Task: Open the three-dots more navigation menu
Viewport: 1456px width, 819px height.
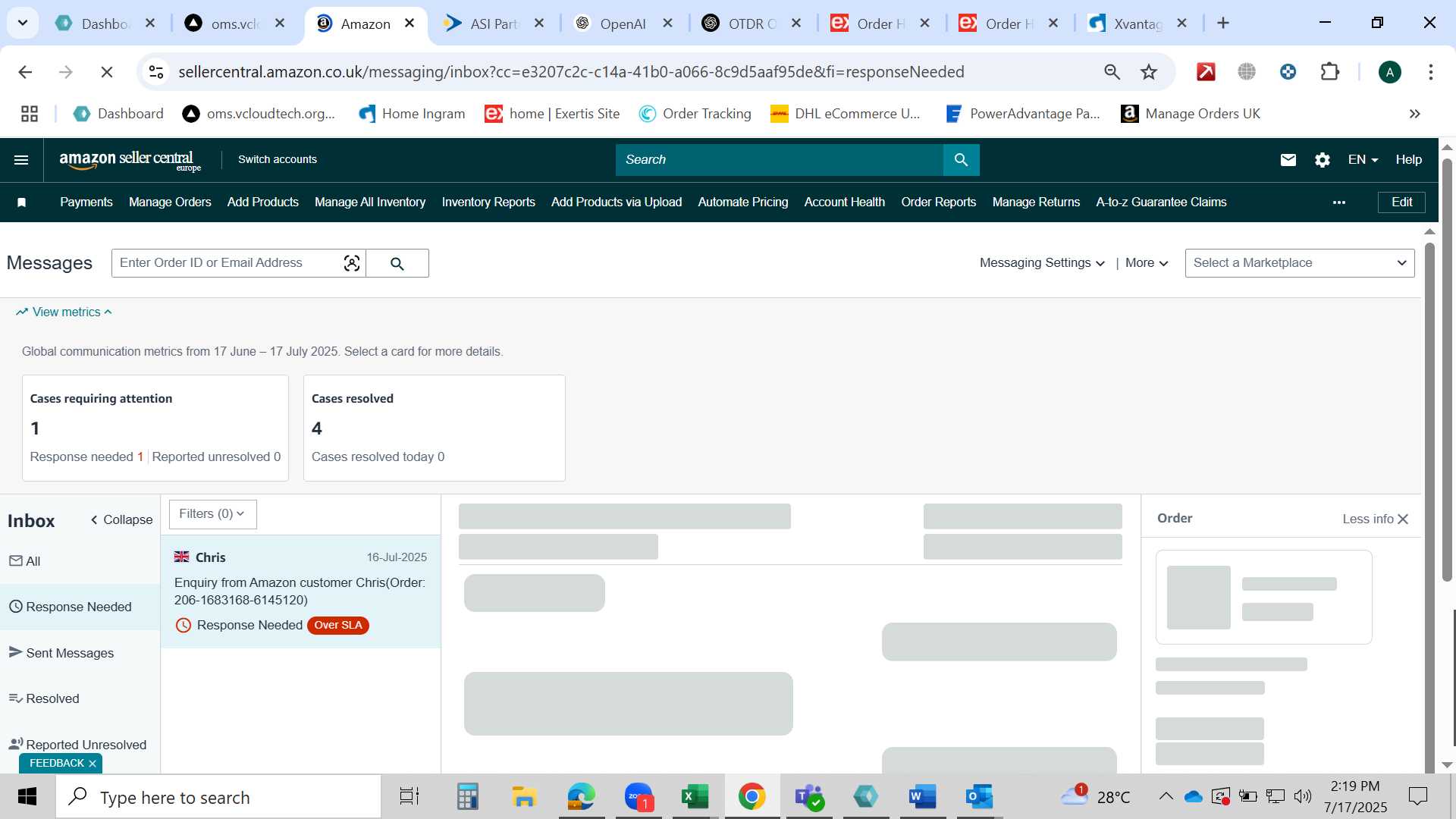Action: [x=1339, y=202]
